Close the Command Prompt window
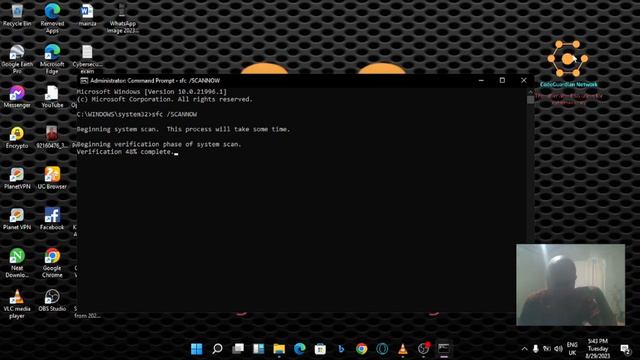The width and height of the screenshot is (640, 360). 524,80
